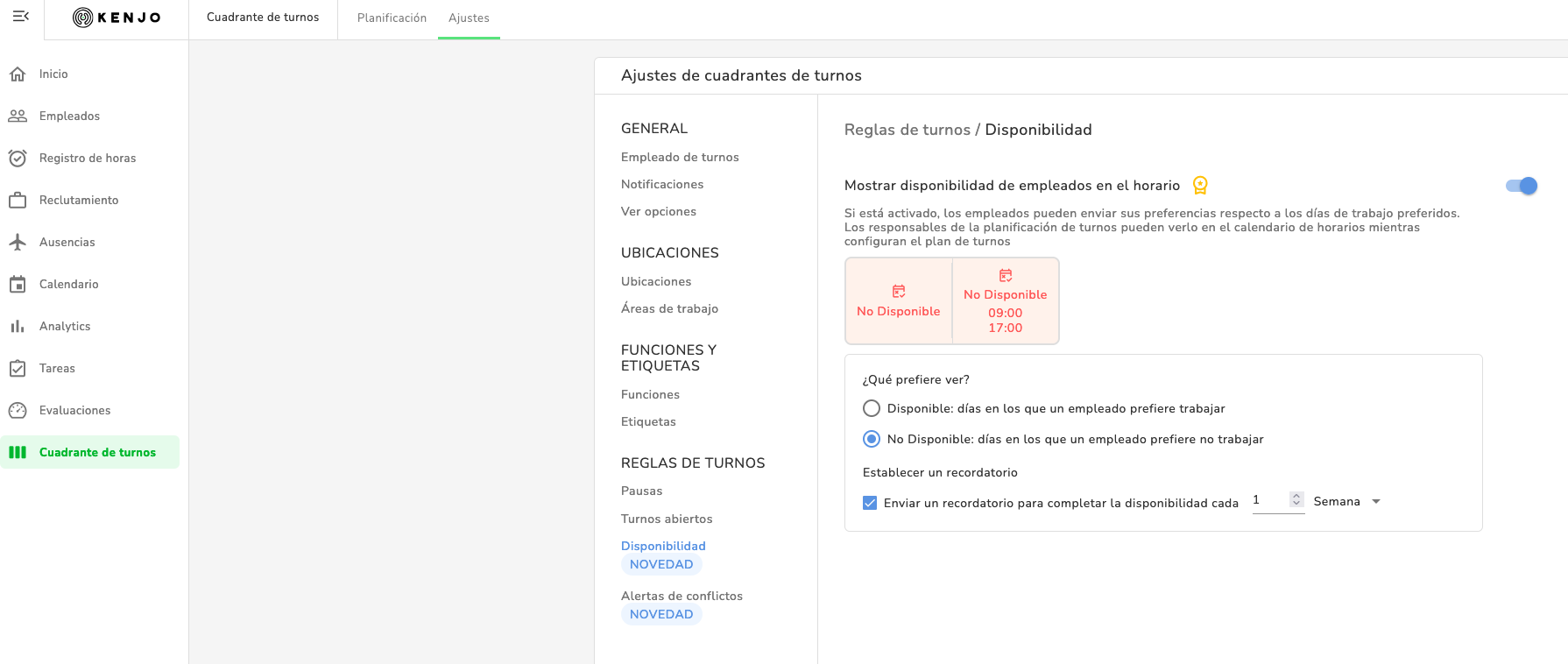
Task: Open the Cuadrante de turnos header tab
Action: [263, 18]
